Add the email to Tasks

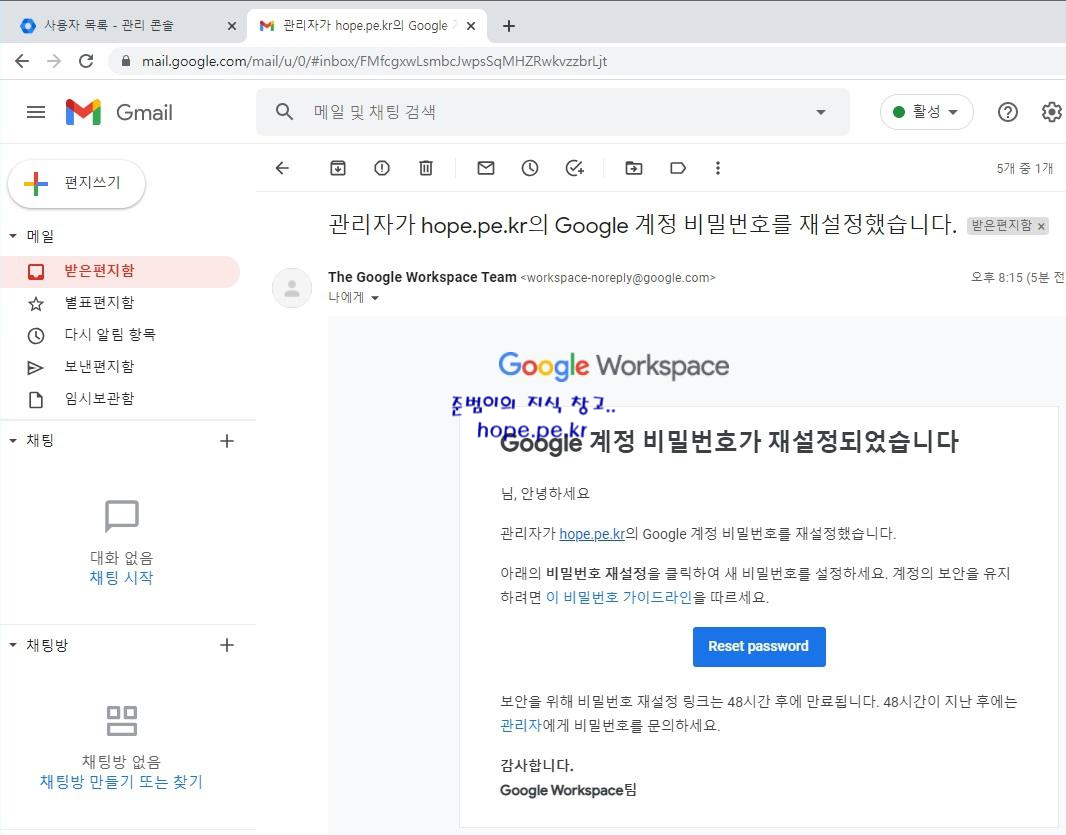[574, 168]
